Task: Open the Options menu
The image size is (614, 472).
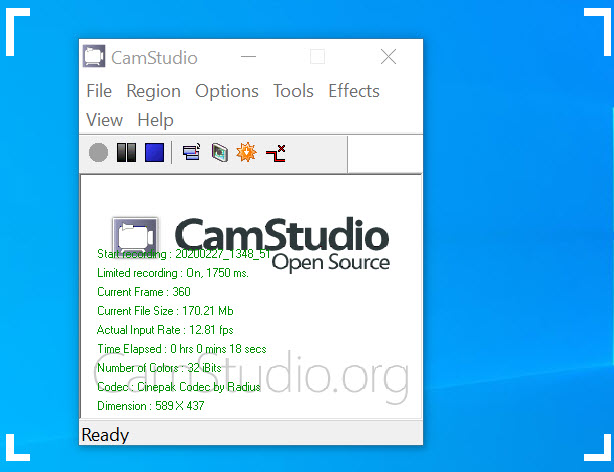Action: point(227,92)
